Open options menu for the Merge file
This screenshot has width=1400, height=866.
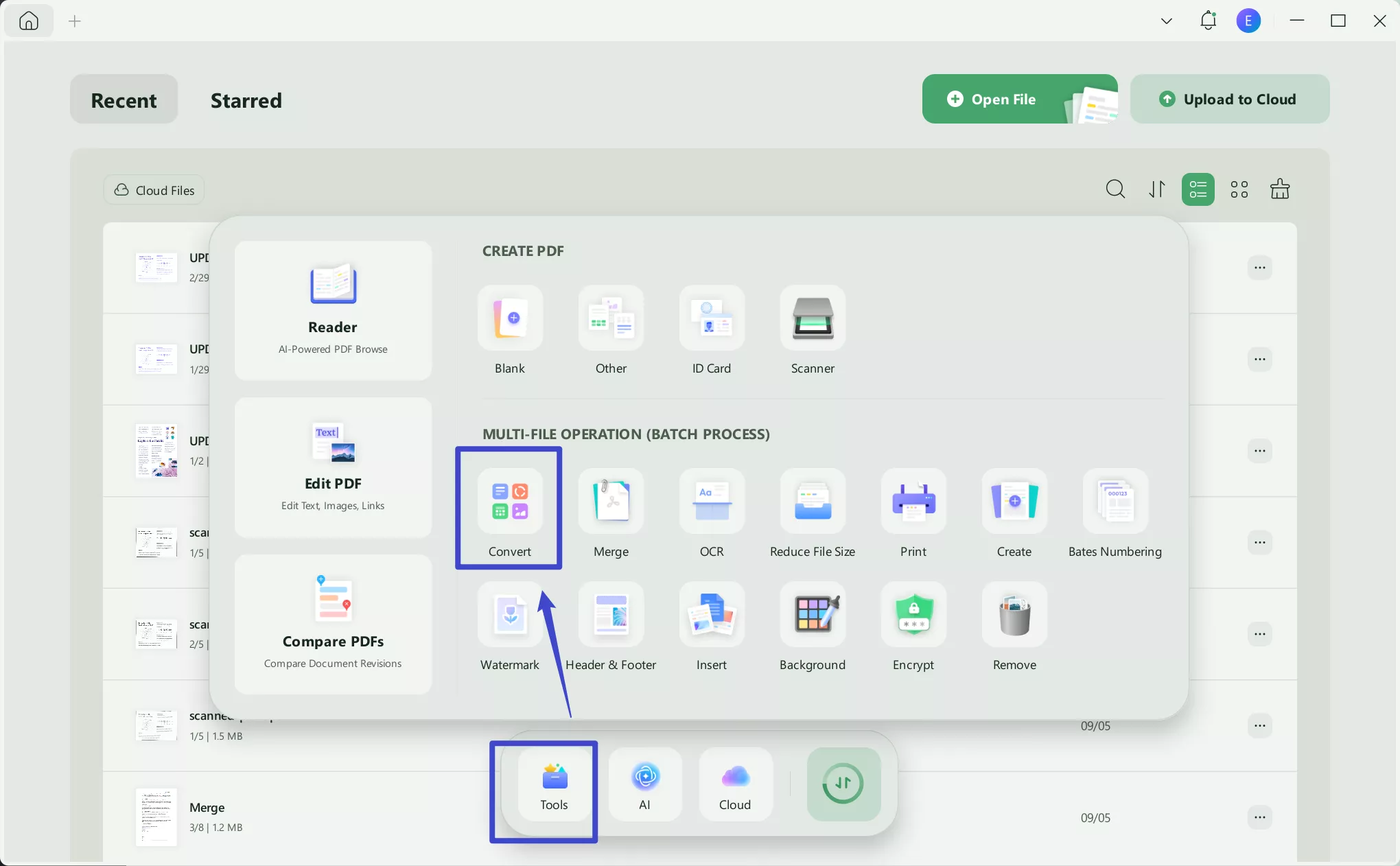(1260, 817)
